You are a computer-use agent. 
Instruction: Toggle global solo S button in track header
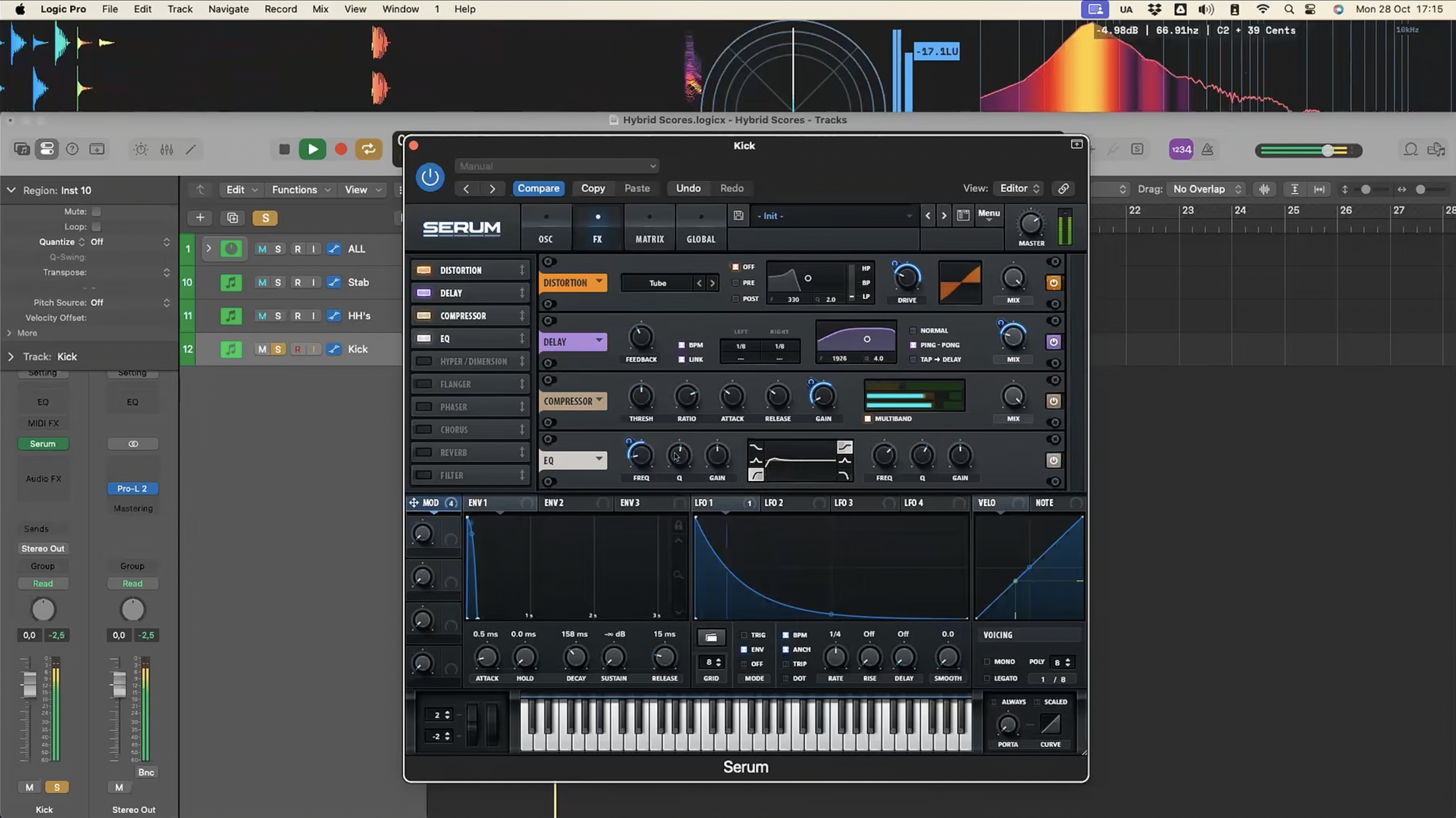tap(265, 218)
